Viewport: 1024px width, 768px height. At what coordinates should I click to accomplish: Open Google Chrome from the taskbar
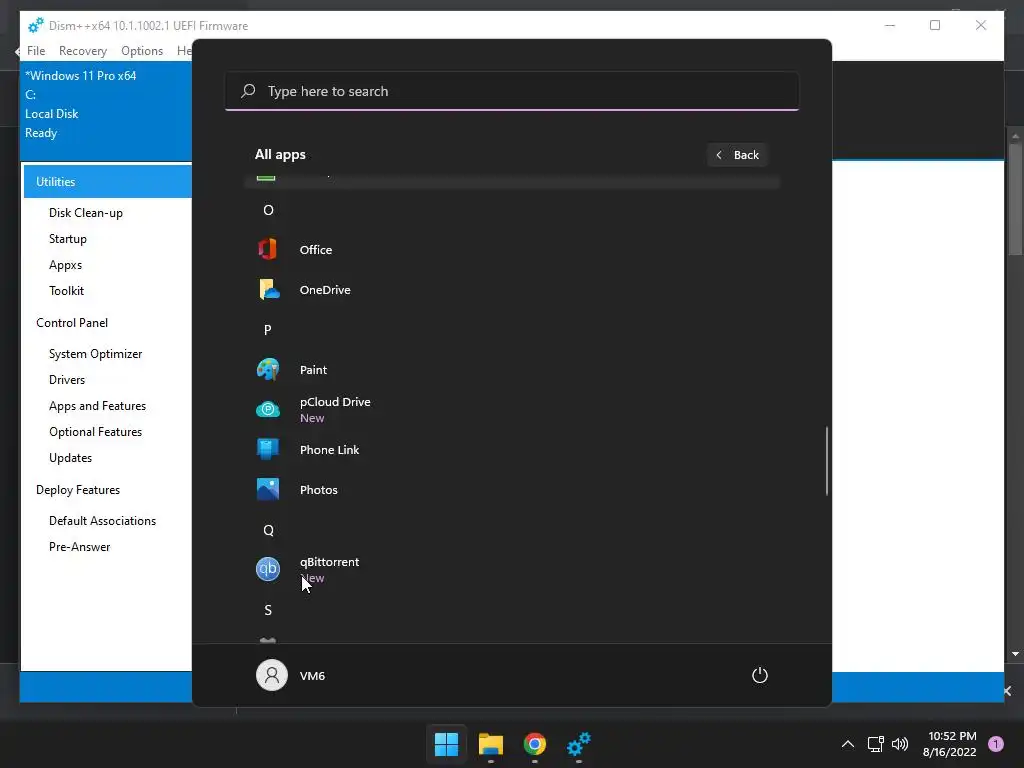pyautogui.click(x=534, y=744)
